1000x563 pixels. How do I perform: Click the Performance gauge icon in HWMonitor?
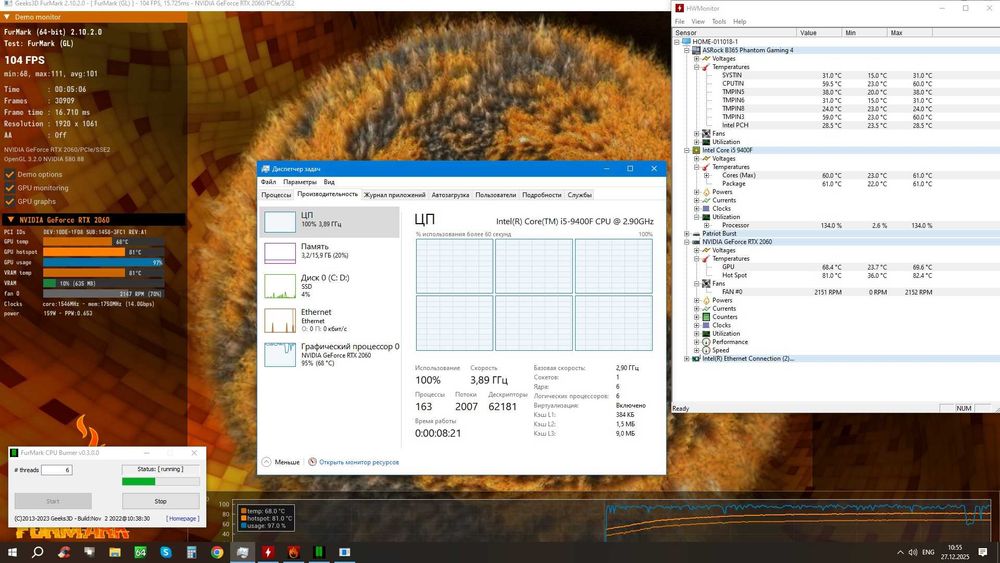tap(706, 342)
